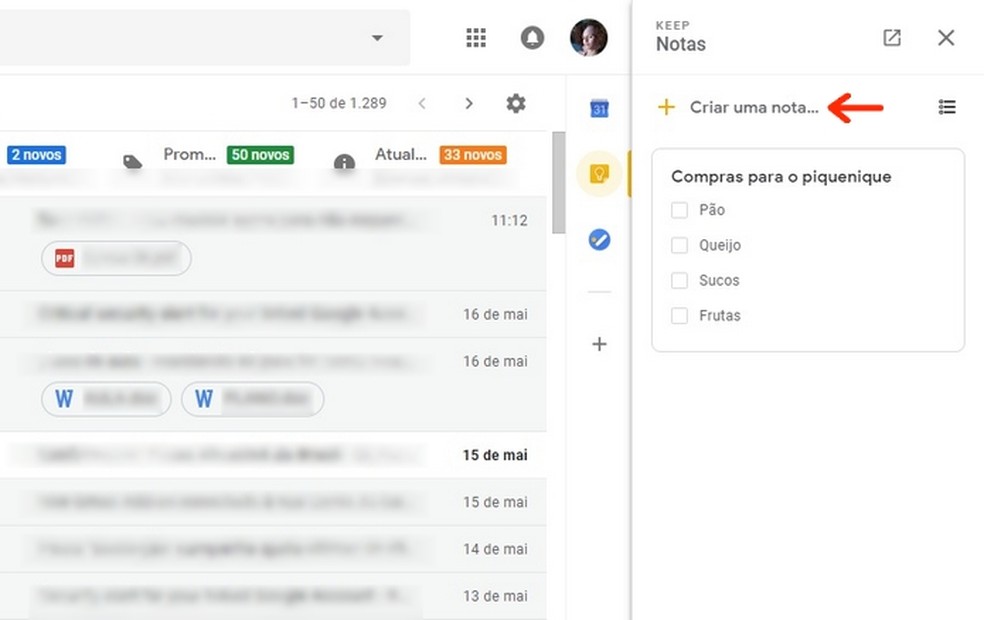Open the Calendar side panel icon
Screen dimensions: 984x620
click(599, 108)
